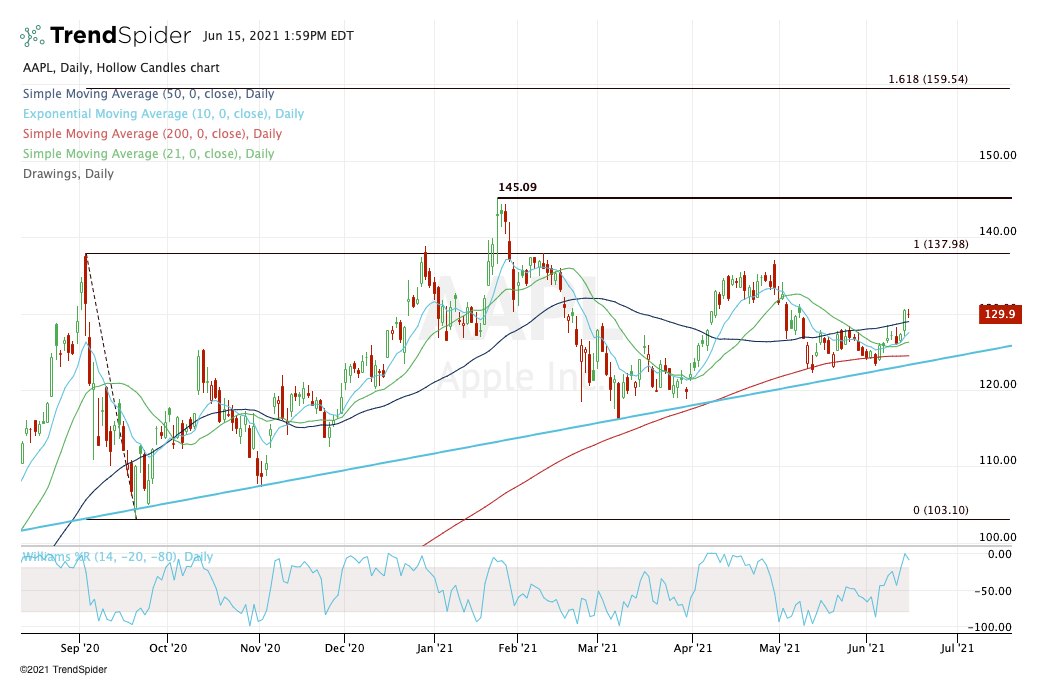Click the ©2021 TrendSpider copyright text

[x=63, y=670]
